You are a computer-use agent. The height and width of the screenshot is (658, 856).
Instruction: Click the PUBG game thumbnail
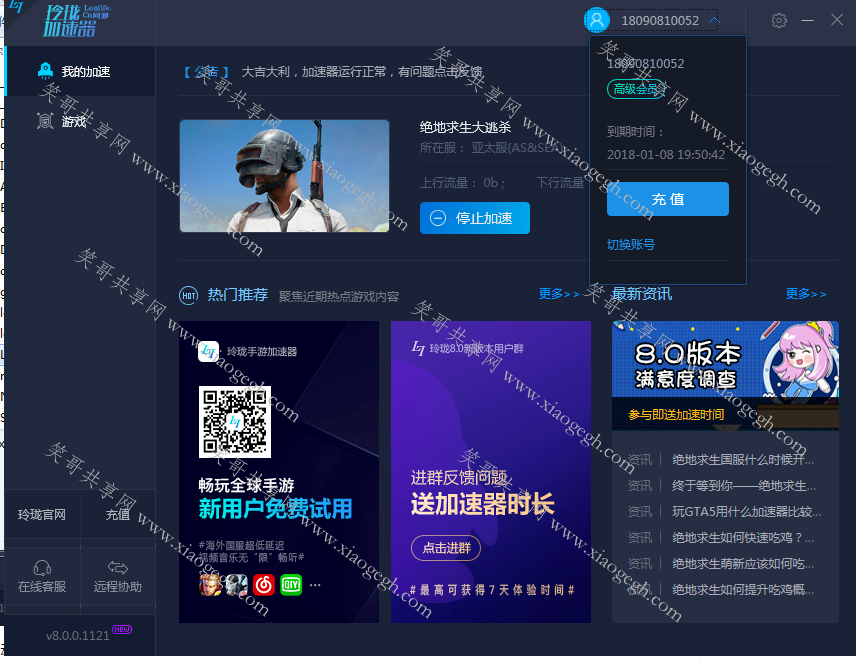tap(284, 176)
